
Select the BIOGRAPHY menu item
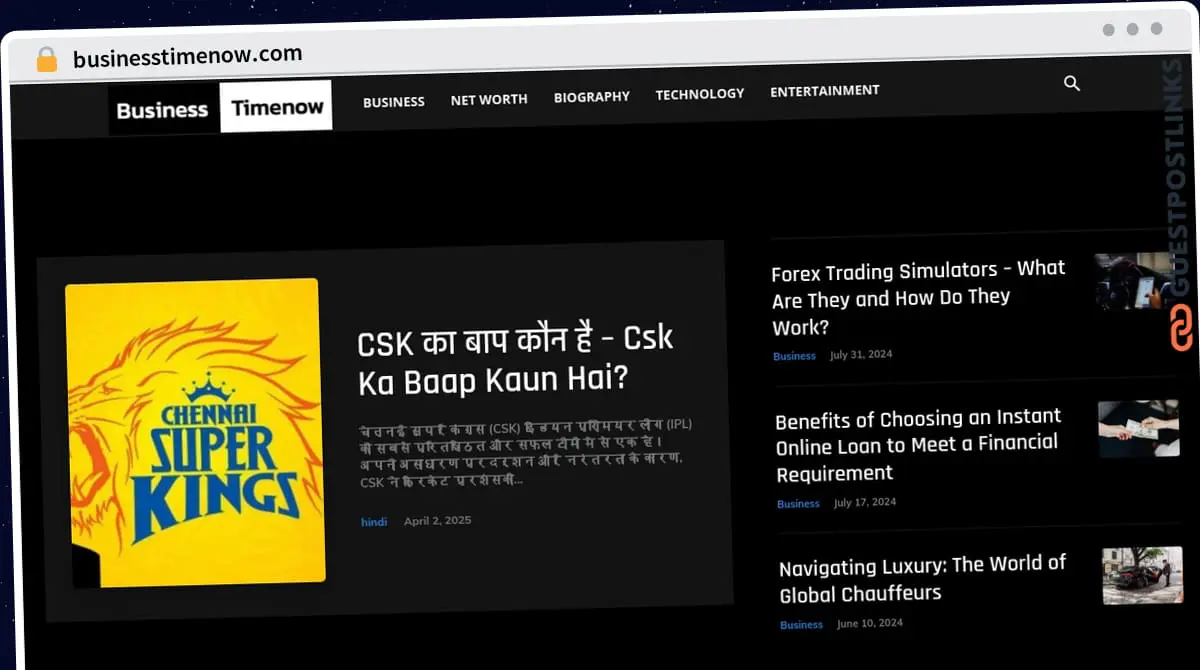592,96
